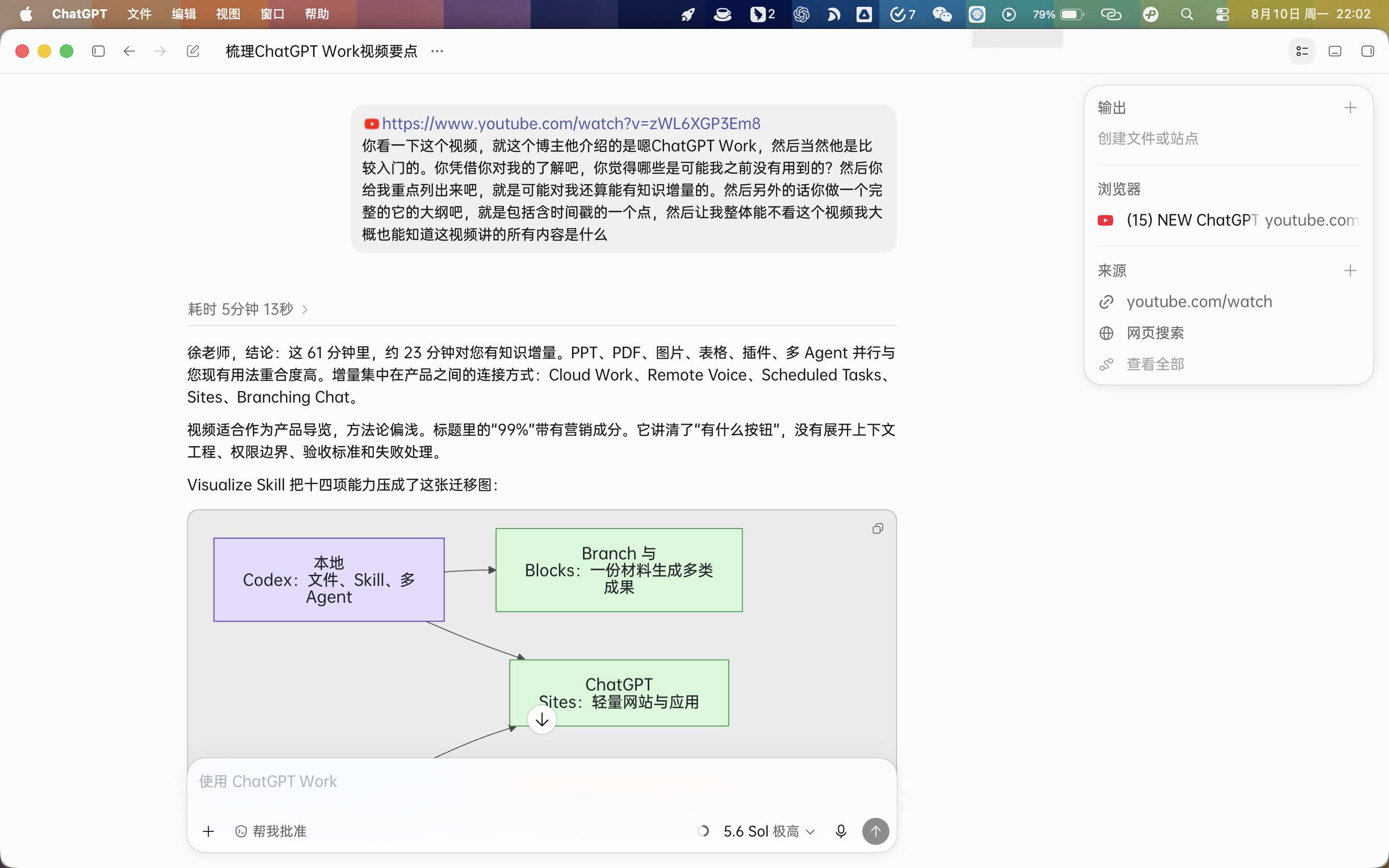Open the ChatGPT app menu
This screenshot has height=868, width=1389.
79,14
